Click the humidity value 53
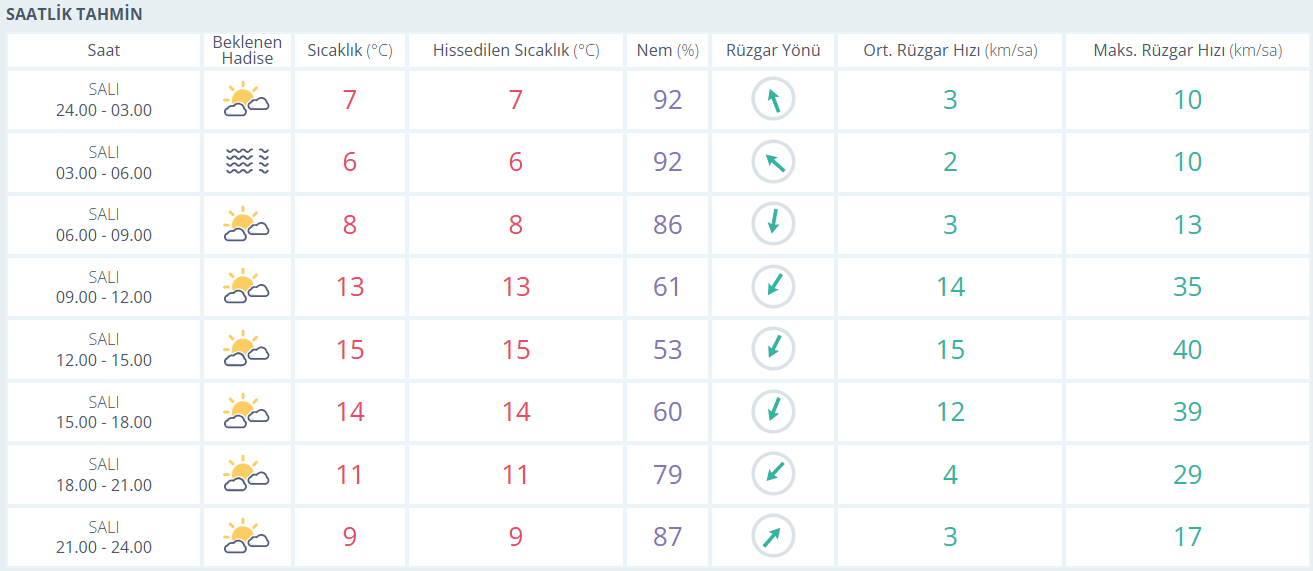 pyautogui.click(x=667, y=349)
